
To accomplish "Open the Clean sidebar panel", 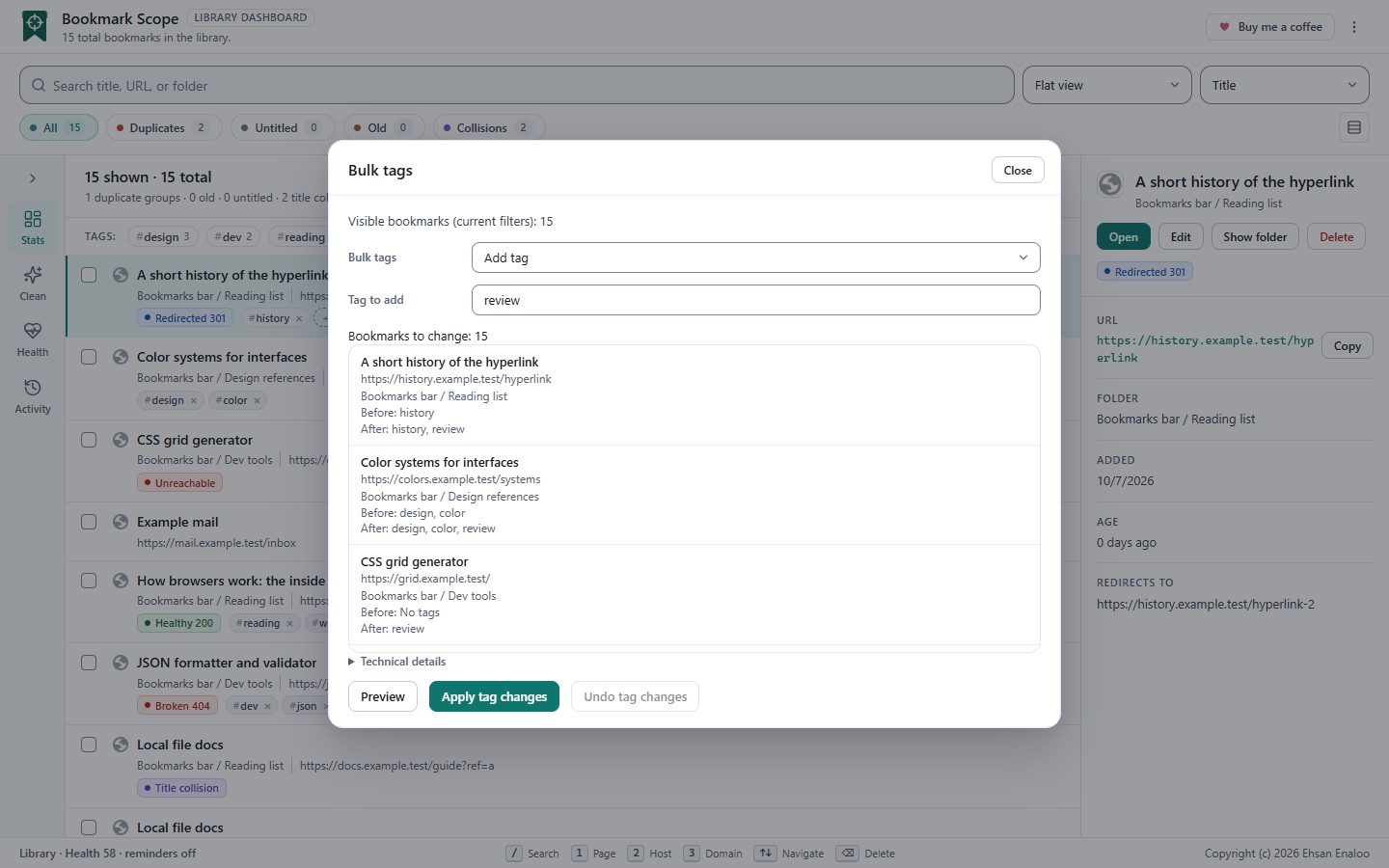I will coord(33,284).
